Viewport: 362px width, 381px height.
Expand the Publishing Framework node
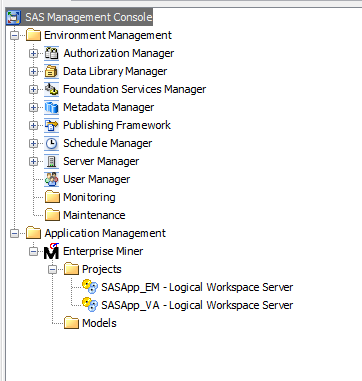[33, 125]
